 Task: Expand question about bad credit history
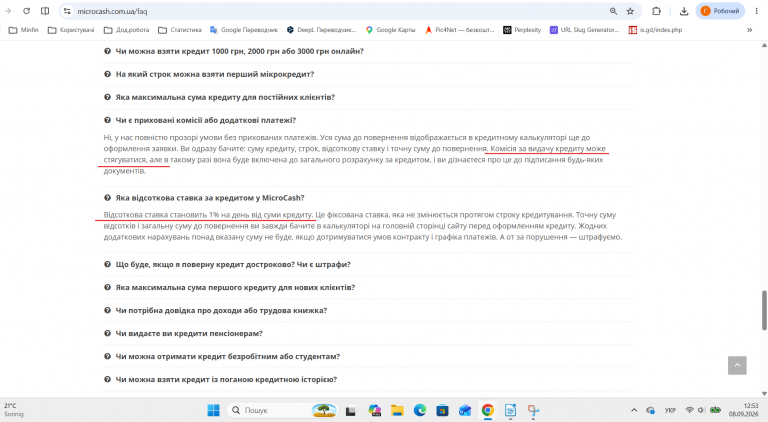(220, 379)
